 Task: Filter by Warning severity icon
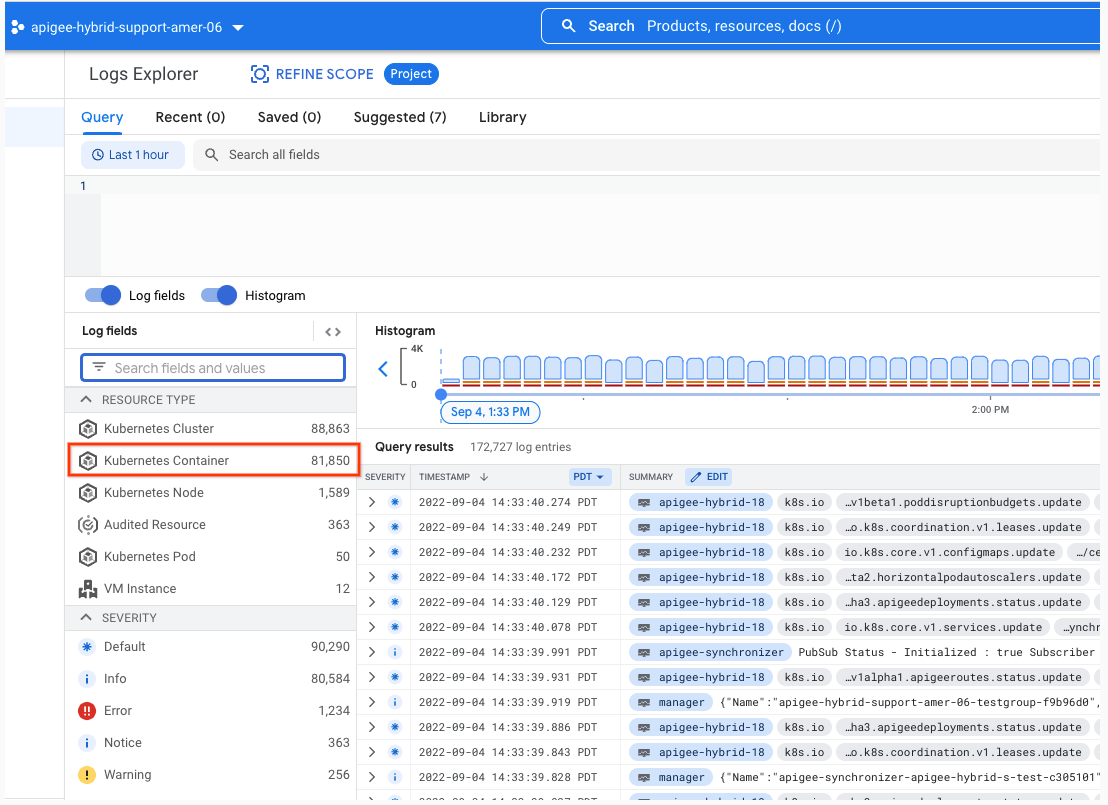coord(87,775)
